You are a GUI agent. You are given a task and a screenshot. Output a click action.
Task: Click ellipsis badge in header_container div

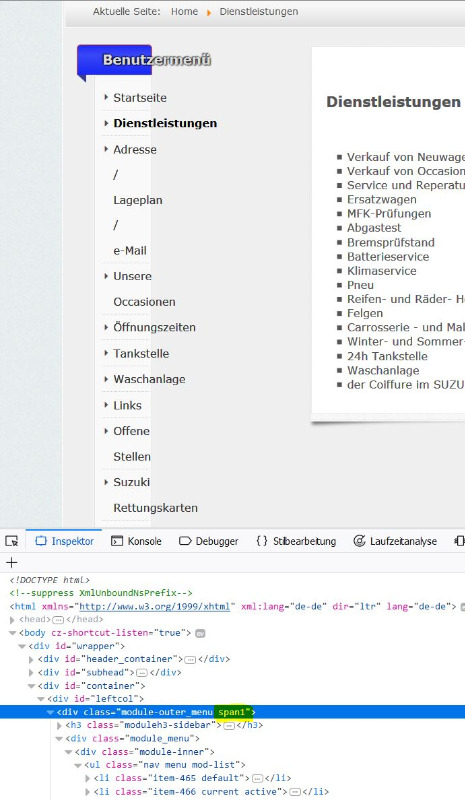[190, 660]
